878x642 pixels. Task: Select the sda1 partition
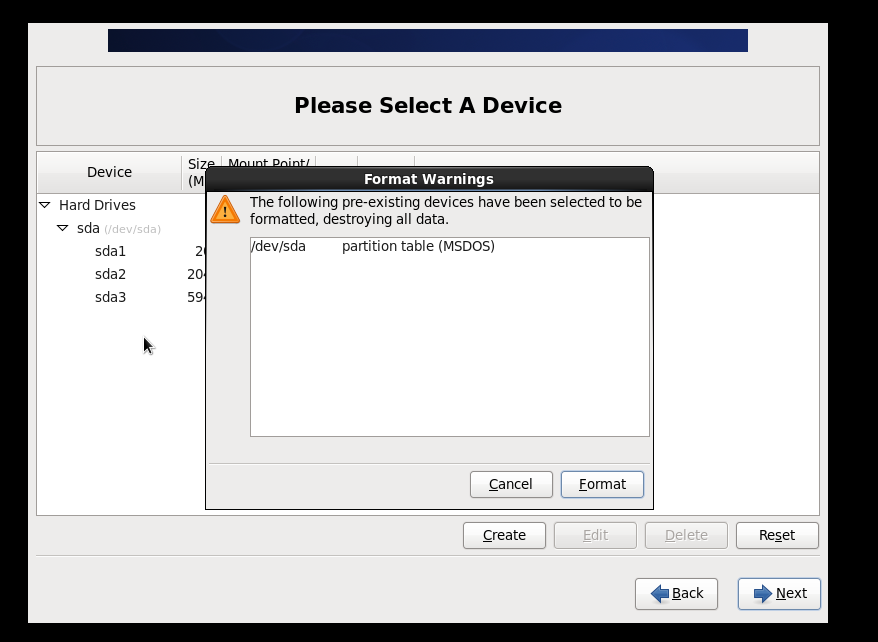point(110,251)
